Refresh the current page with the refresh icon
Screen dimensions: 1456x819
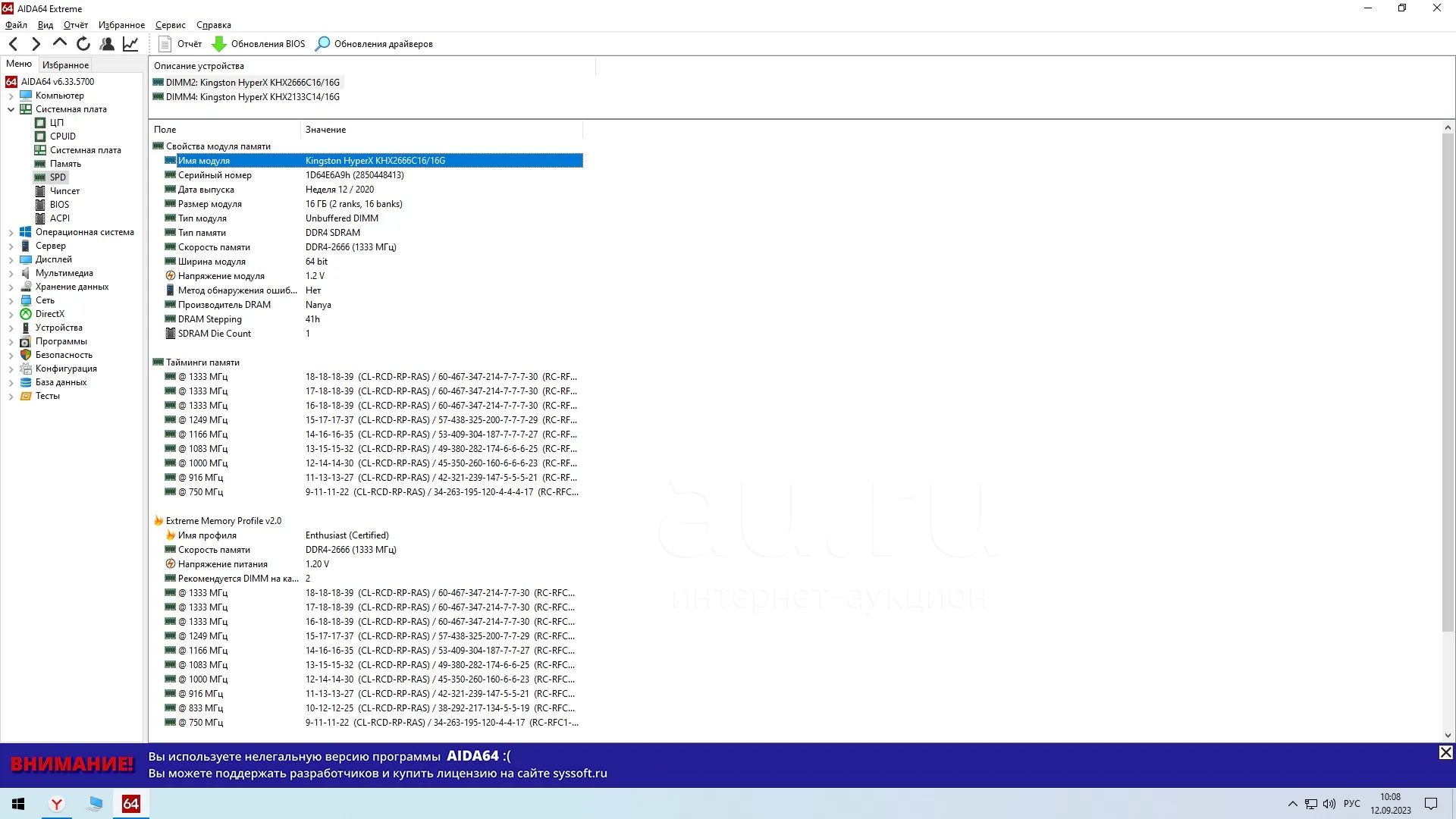pos(83,44)
